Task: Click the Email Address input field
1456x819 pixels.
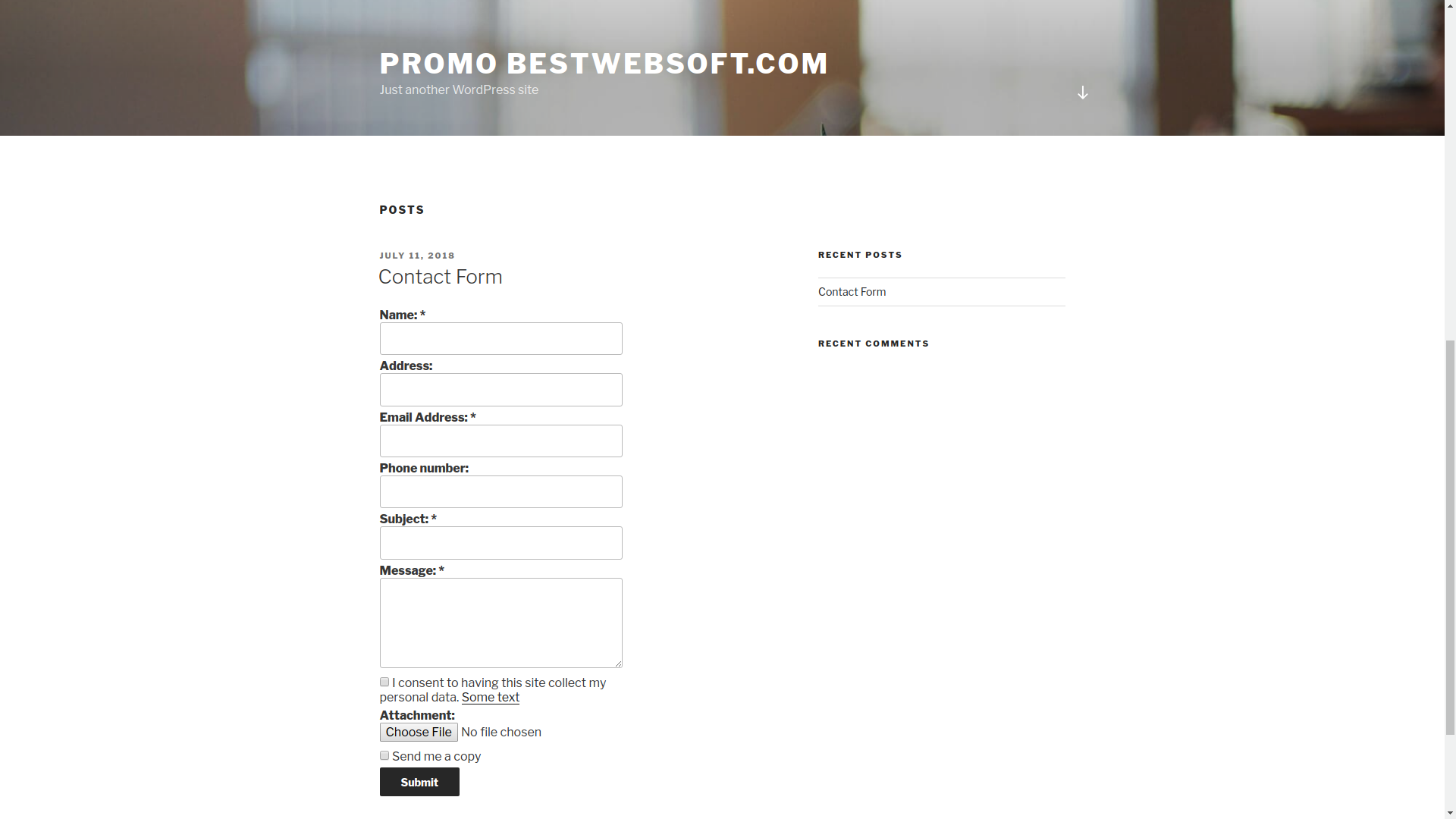Action: pos(500,441)
